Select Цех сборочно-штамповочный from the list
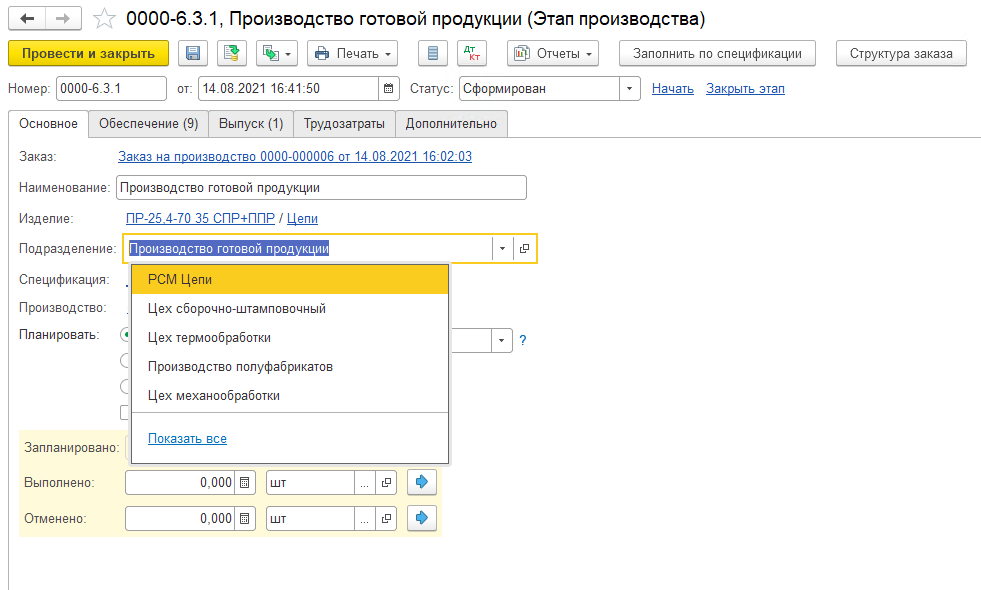The image size is (981, 590). 290,308
